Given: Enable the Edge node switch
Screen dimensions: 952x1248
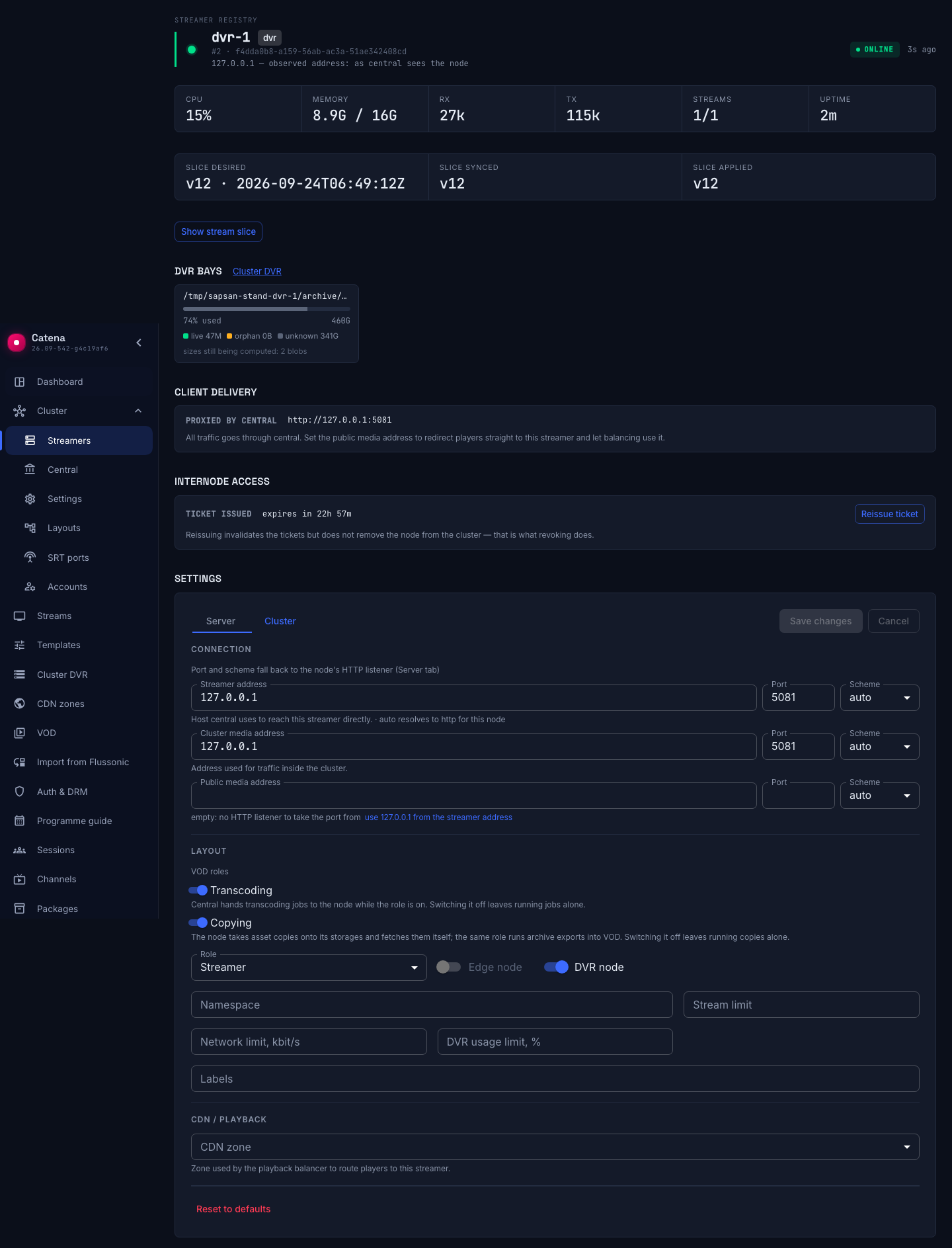Looking at the screenshot, I should (448, 967).
